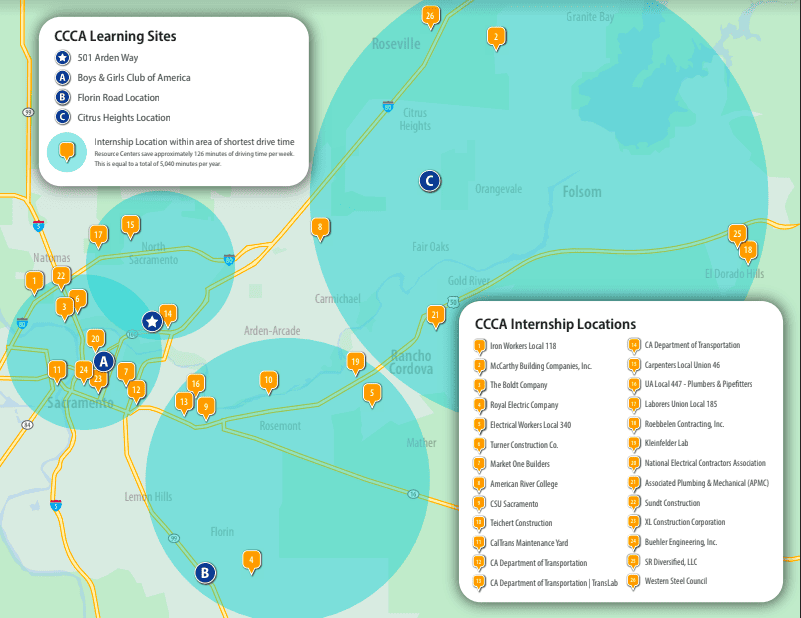801x618 pixels.
Task: Click the Folsom city label on map
Action: pos(582,192)
